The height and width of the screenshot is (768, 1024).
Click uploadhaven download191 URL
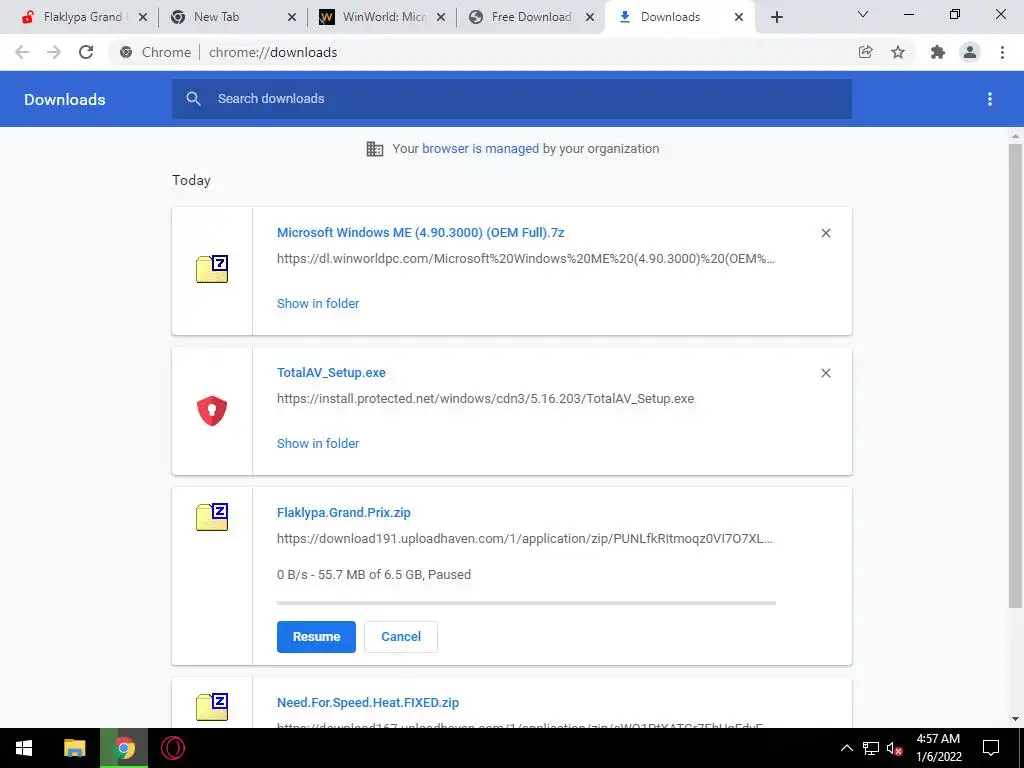(x=524, y=539)
